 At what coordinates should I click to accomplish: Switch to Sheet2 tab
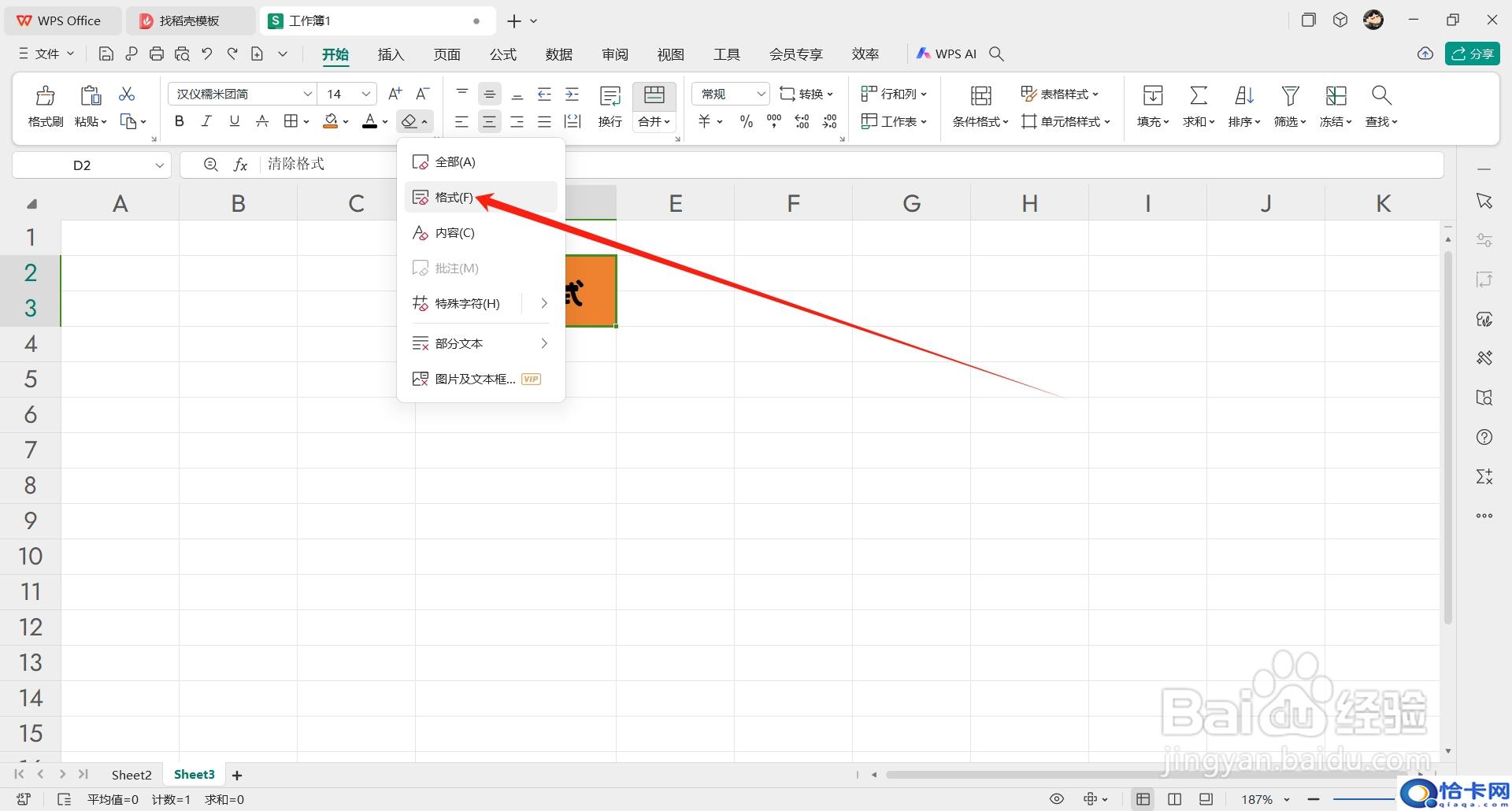pyautogui.click(x=132, y=775)
